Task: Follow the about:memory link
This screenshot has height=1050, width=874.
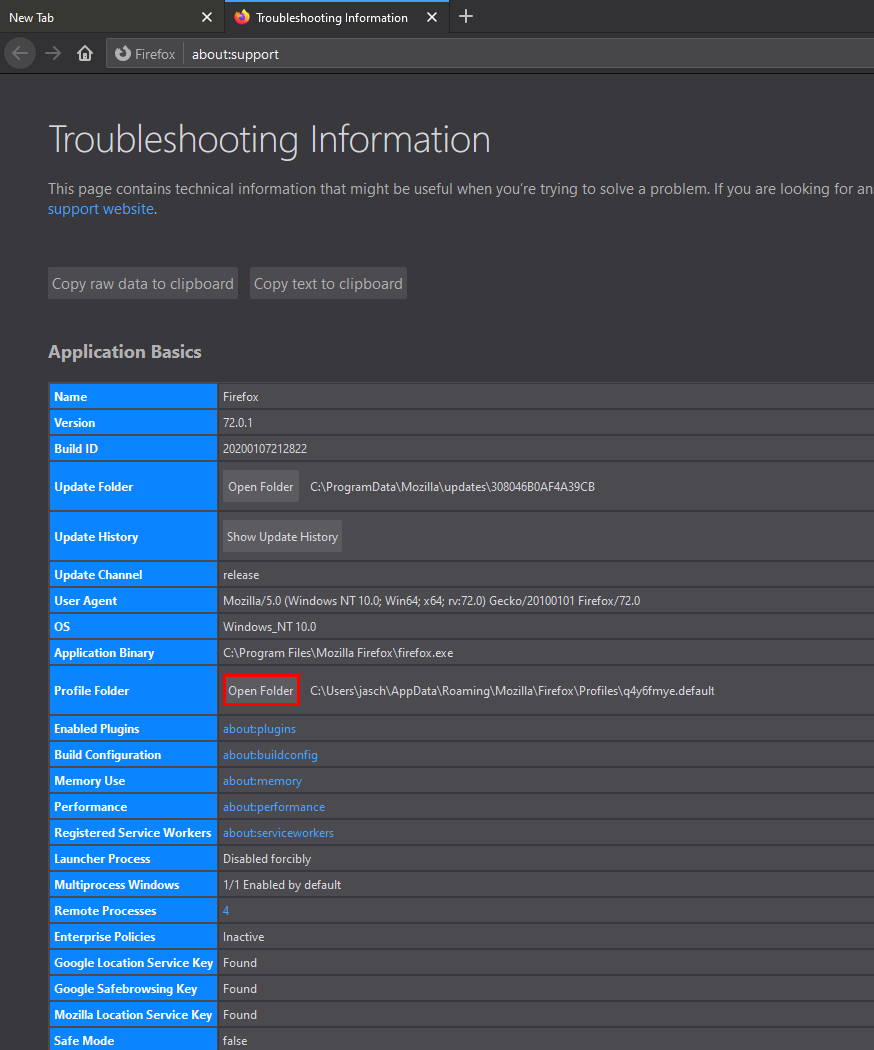Action: click(x=262, y=781)
